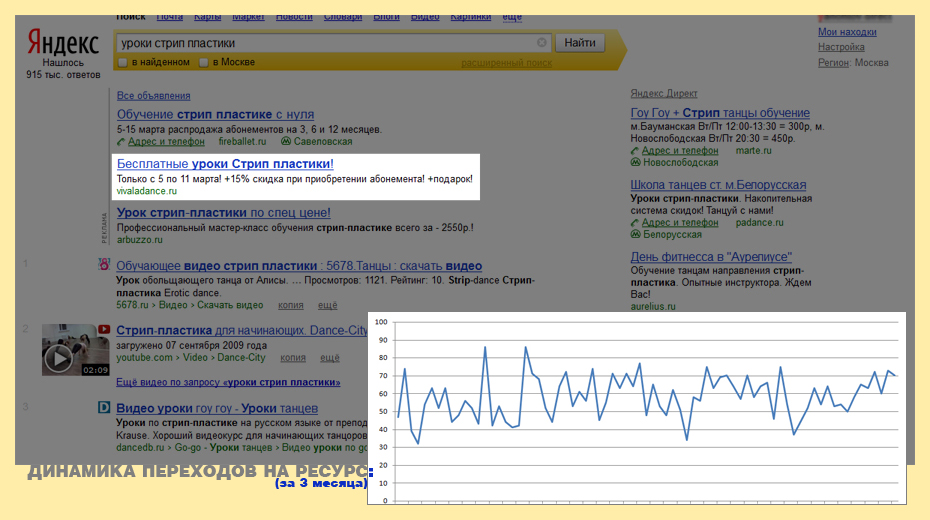Image resolution: width=930 pixels, height=520 pixels.
Task: Click the '02:09' duration on the video thumbnail
Action: [x=95, y=370]
